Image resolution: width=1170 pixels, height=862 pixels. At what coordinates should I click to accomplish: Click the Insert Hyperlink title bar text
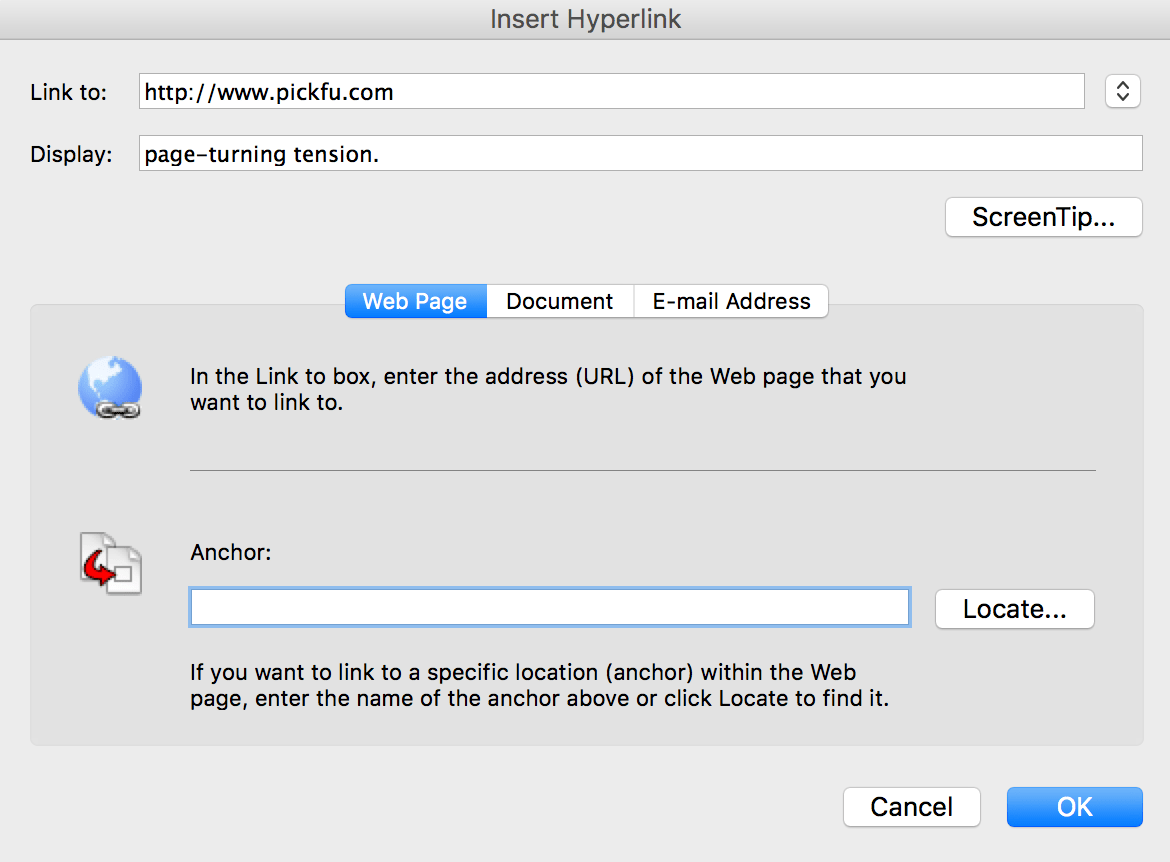[x=585, y=19]
